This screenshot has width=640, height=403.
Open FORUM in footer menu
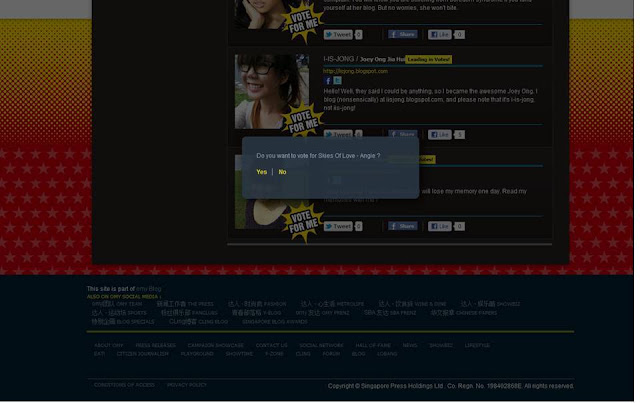pos(331,354)
